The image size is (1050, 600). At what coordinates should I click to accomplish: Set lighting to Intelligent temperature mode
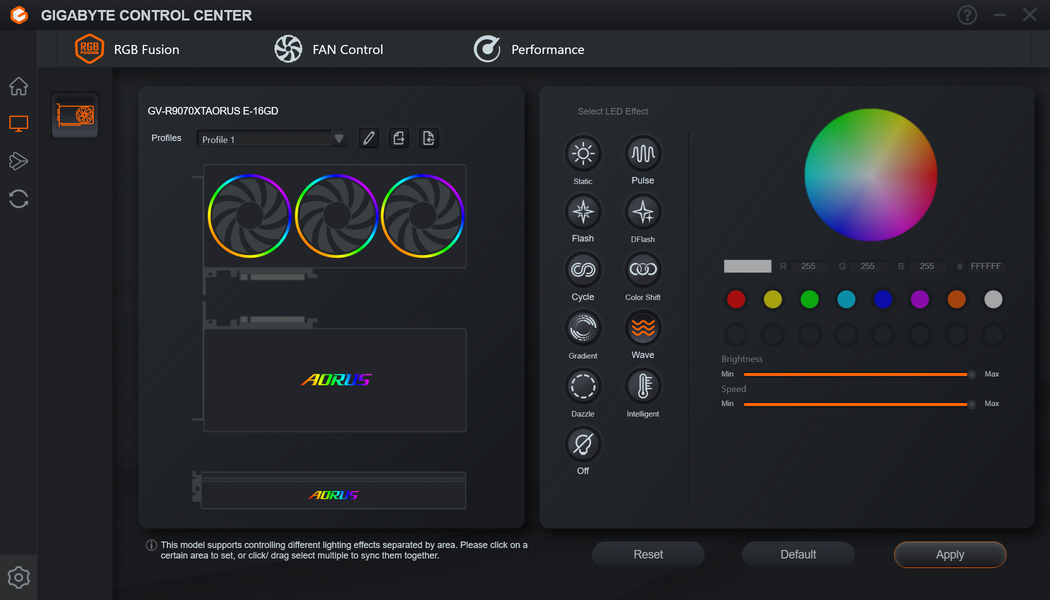(643, 386)
